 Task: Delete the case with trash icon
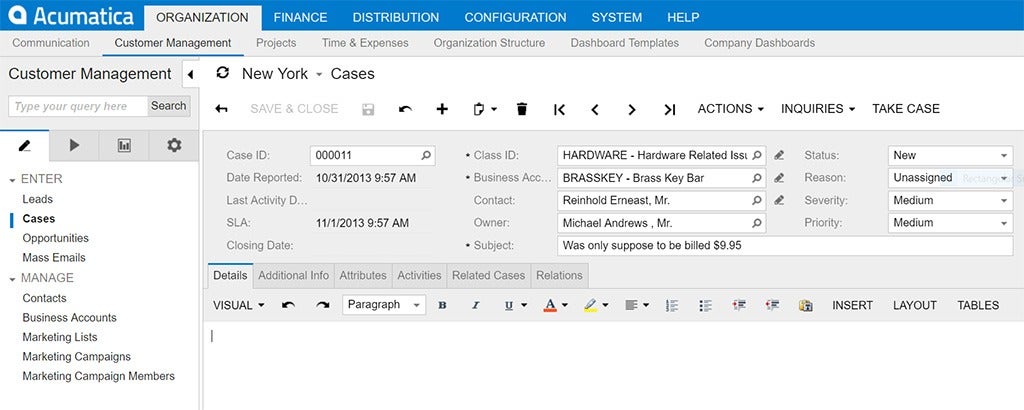click(x=521, y=109)
